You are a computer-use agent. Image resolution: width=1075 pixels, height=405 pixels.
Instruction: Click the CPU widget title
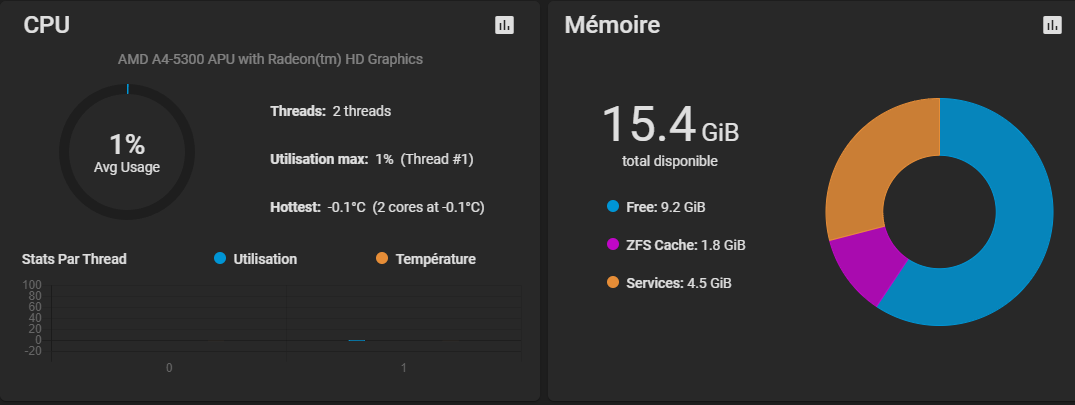click(x=47, y=26)
